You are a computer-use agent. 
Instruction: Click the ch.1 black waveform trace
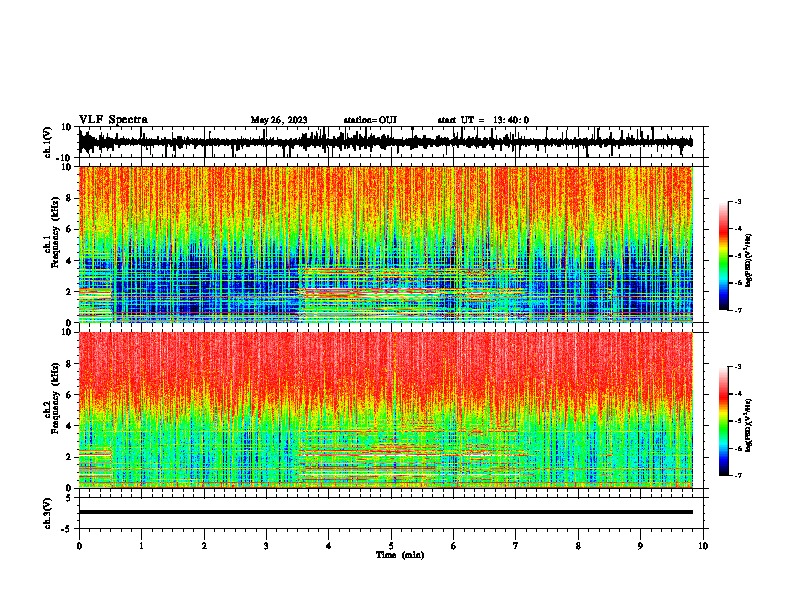pos(385,142)
